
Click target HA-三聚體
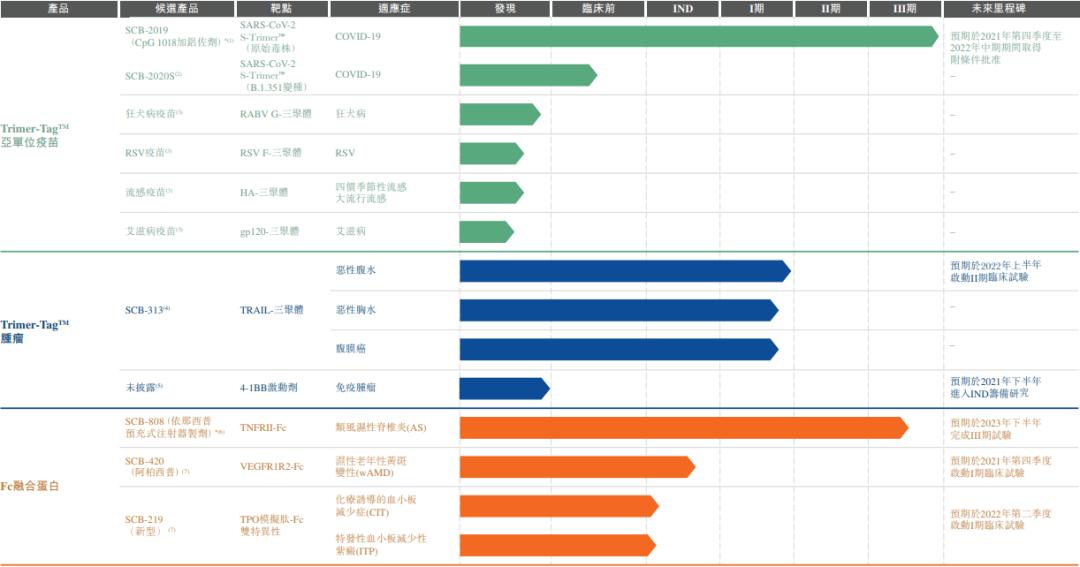click(264, 192)
